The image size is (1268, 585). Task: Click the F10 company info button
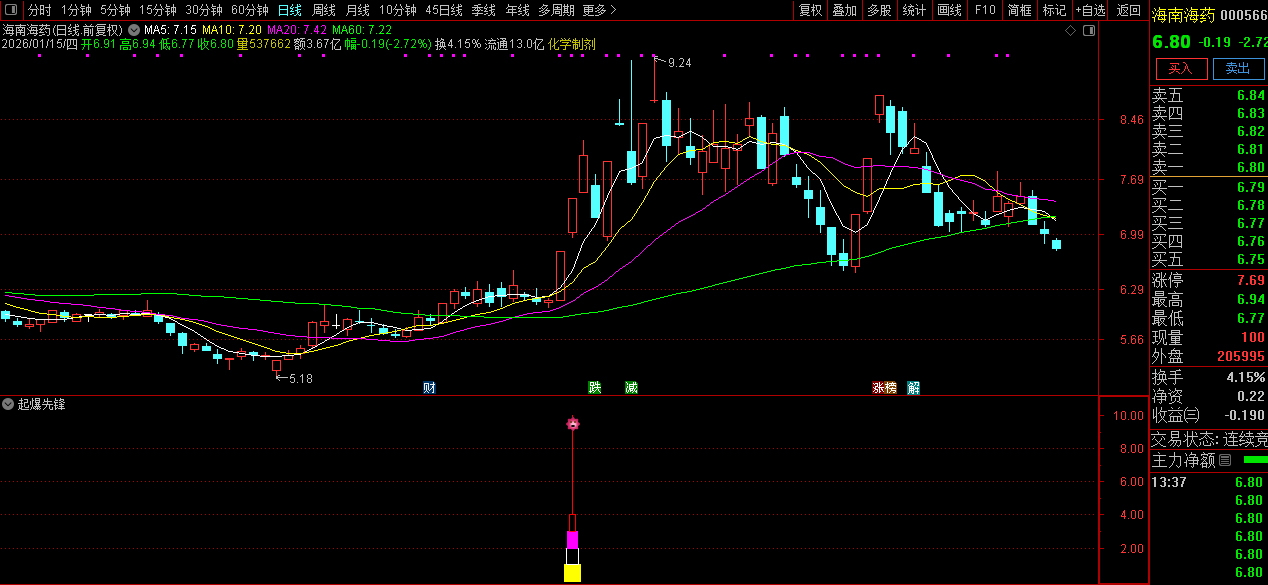pos(985,10)
